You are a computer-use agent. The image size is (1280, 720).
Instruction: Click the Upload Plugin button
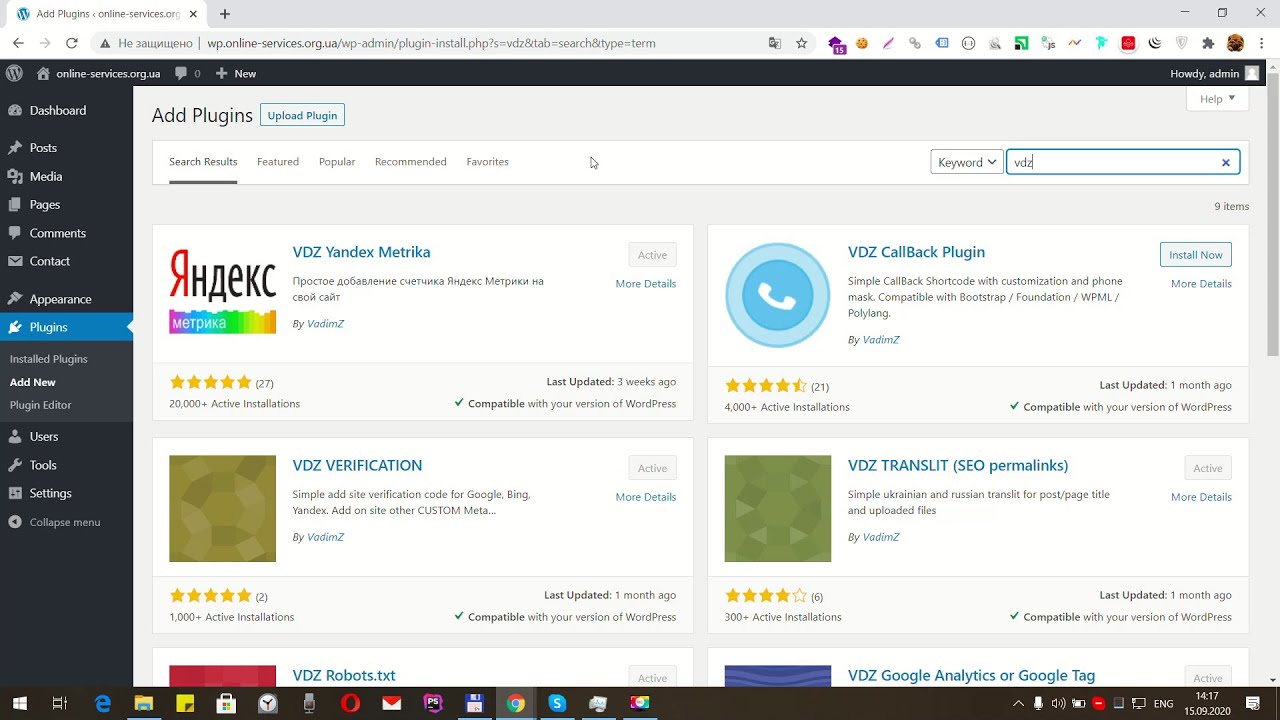pos(302,115)
